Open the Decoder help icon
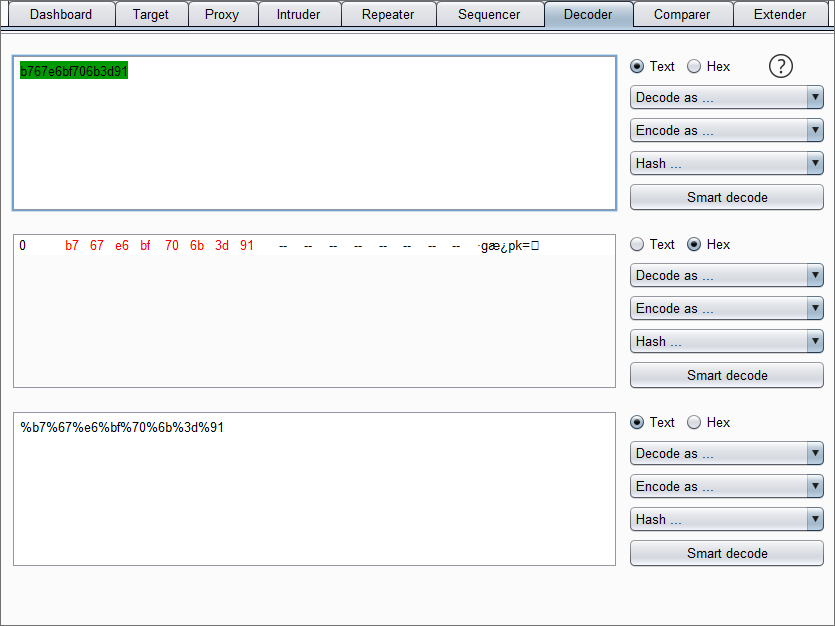Viewport: 835px width, 626px height. [x=781, y=66]
